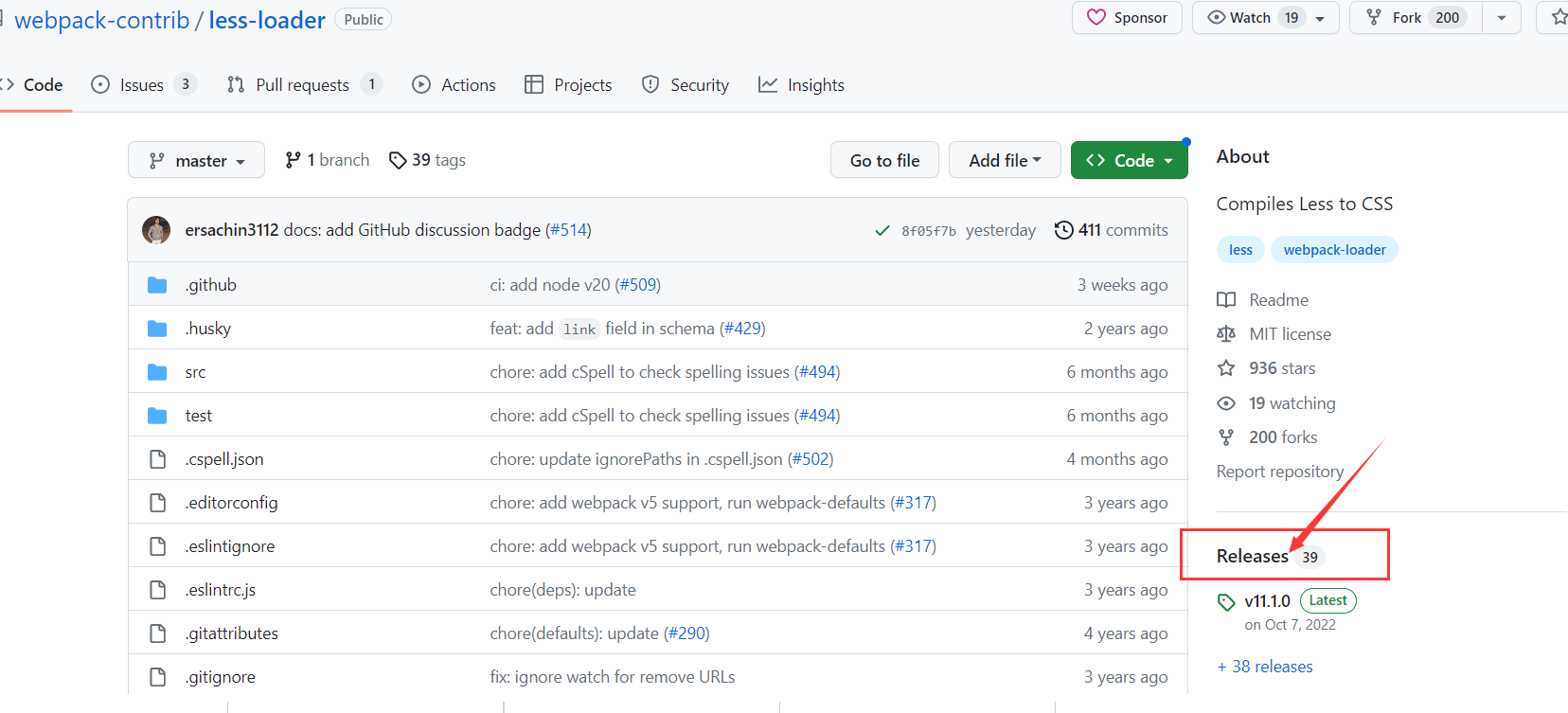Image resolution: width=1568 pixels, height=713 pixels.
Task: Open the Projects tab
Action: 568,85
